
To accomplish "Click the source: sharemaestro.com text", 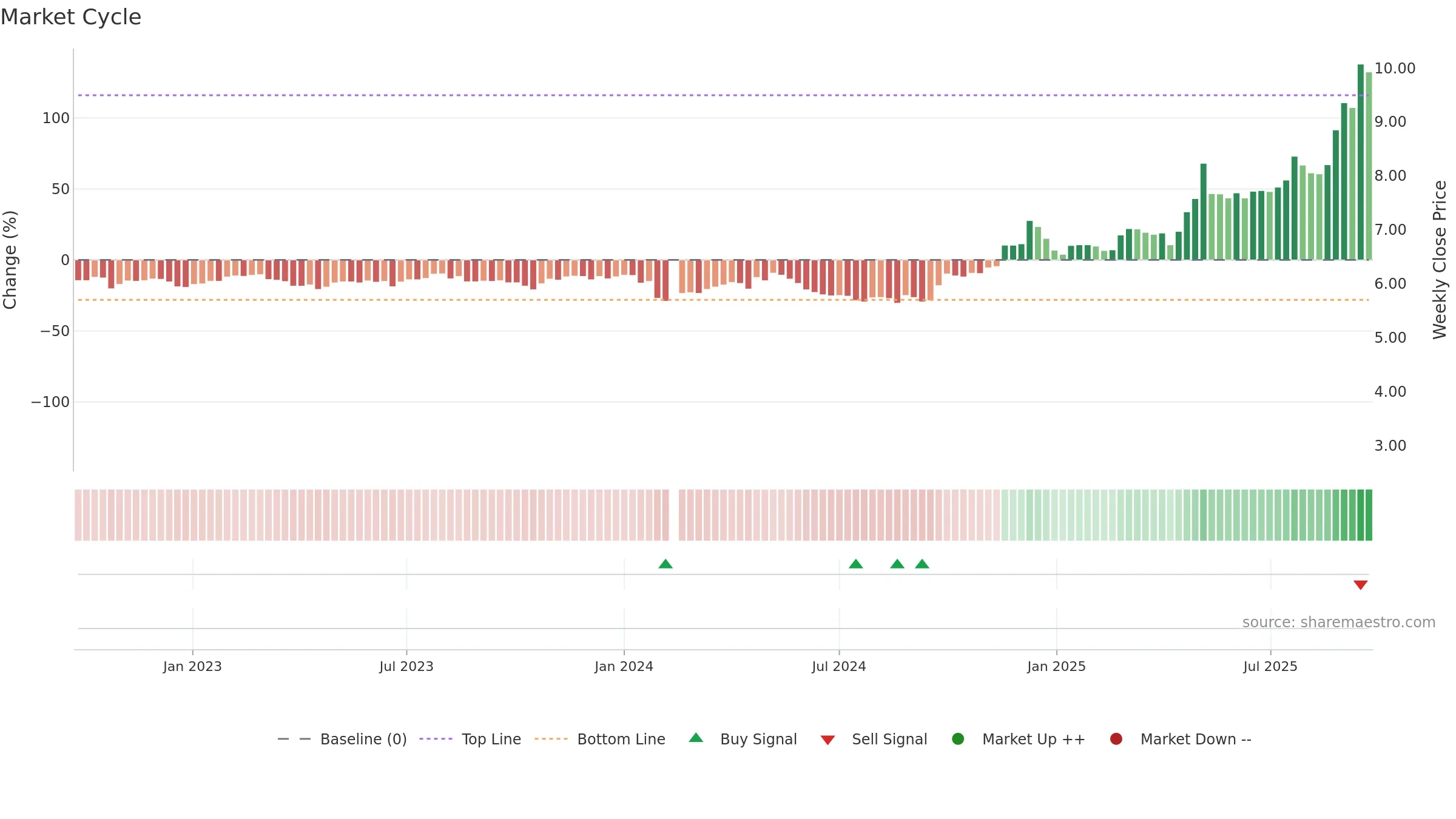I will (1339, 622).
